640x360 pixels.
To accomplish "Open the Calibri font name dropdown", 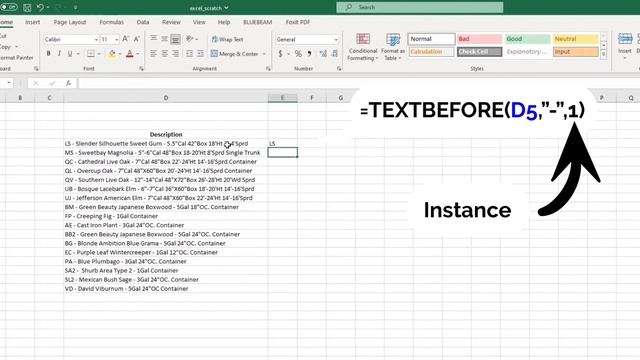I will pyautogui.click(x=96, y=40).
